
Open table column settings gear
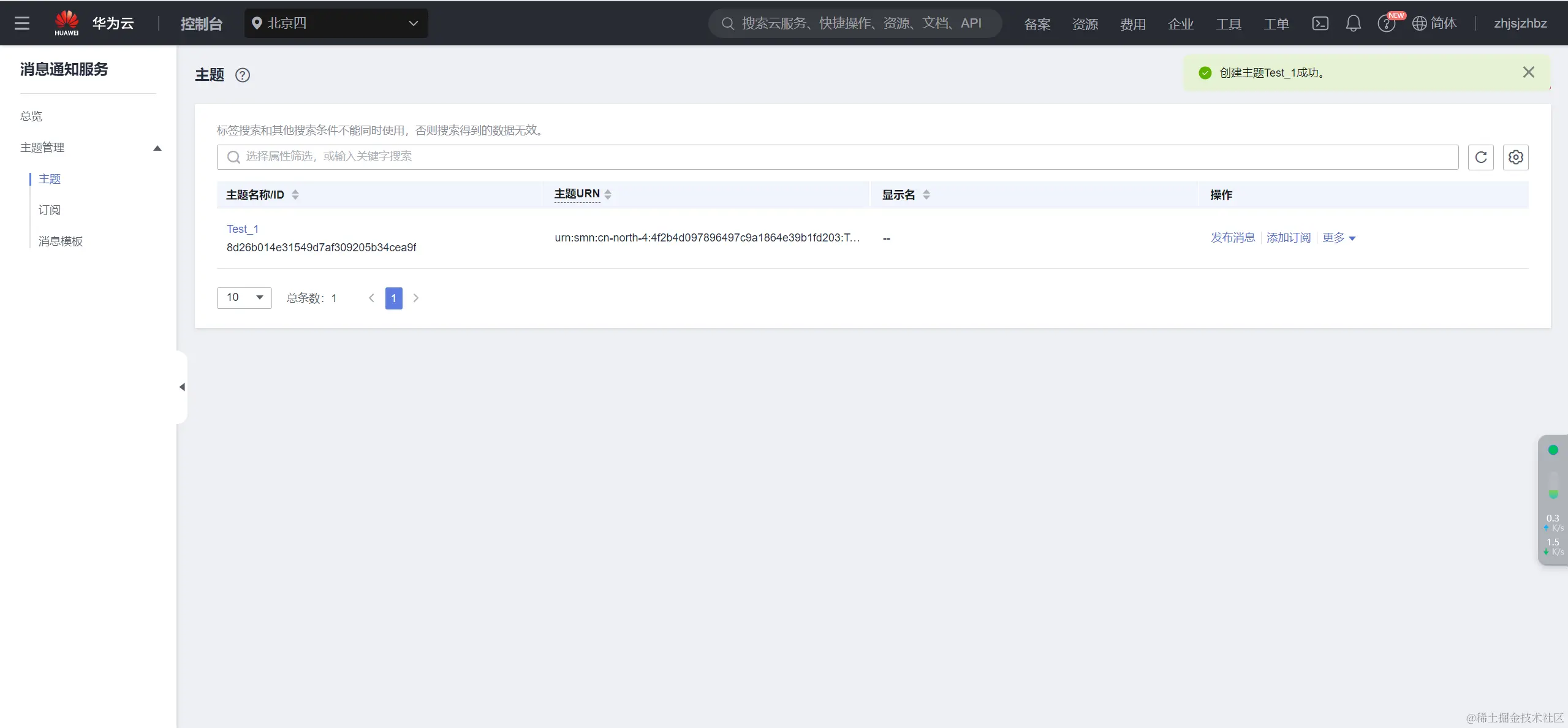[x=1515, y=157]
